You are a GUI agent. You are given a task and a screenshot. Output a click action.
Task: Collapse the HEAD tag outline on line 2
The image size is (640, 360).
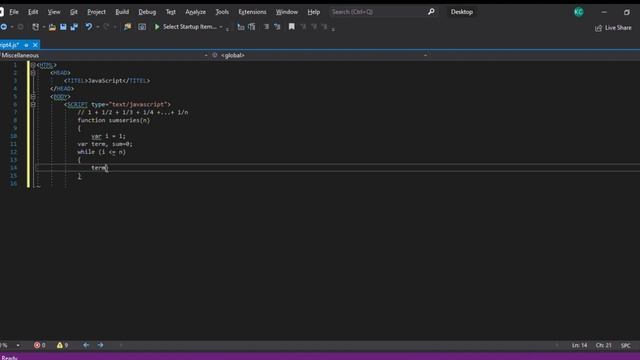coord(33,73)
